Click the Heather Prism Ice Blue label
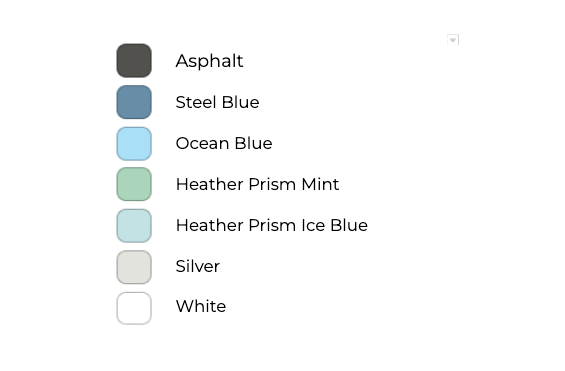 pos(272,225)
